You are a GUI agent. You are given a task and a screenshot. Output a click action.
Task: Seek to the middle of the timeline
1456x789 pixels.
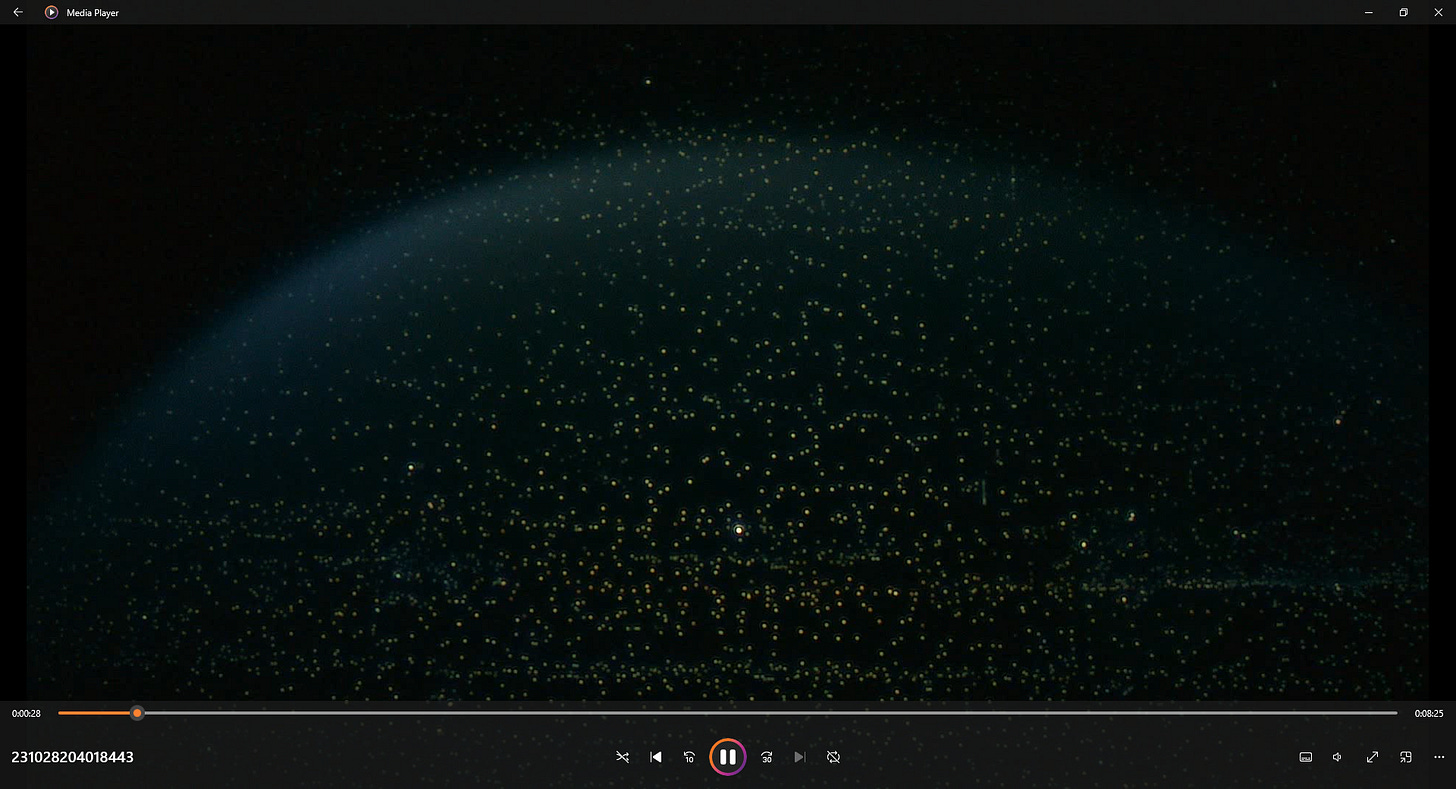tap(728, 713)
